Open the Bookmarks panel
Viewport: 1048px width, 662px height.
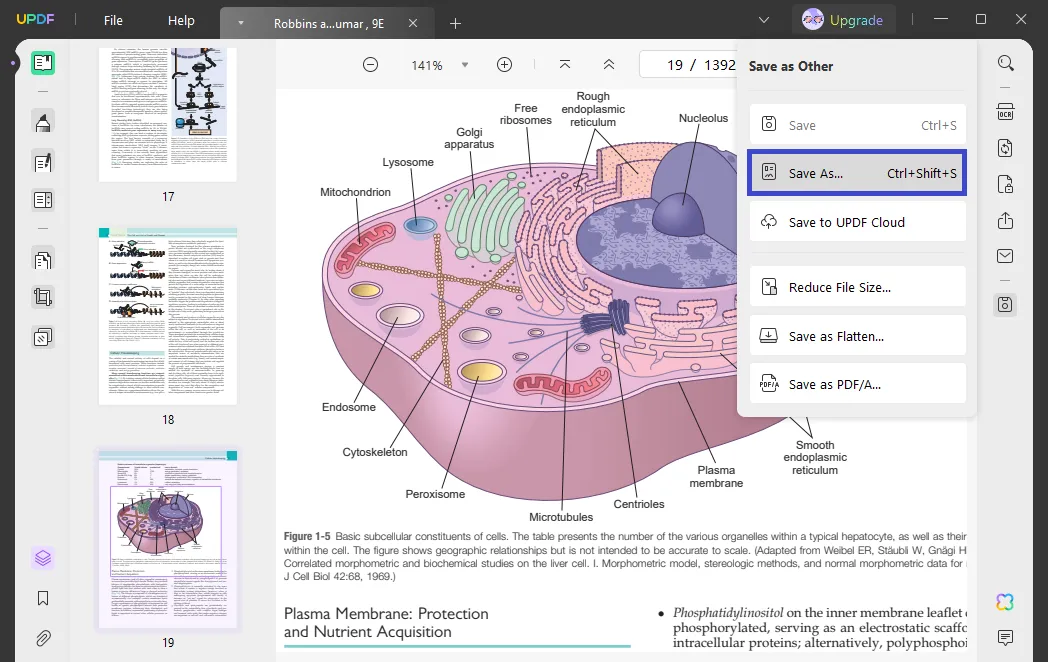pos(43,598)
